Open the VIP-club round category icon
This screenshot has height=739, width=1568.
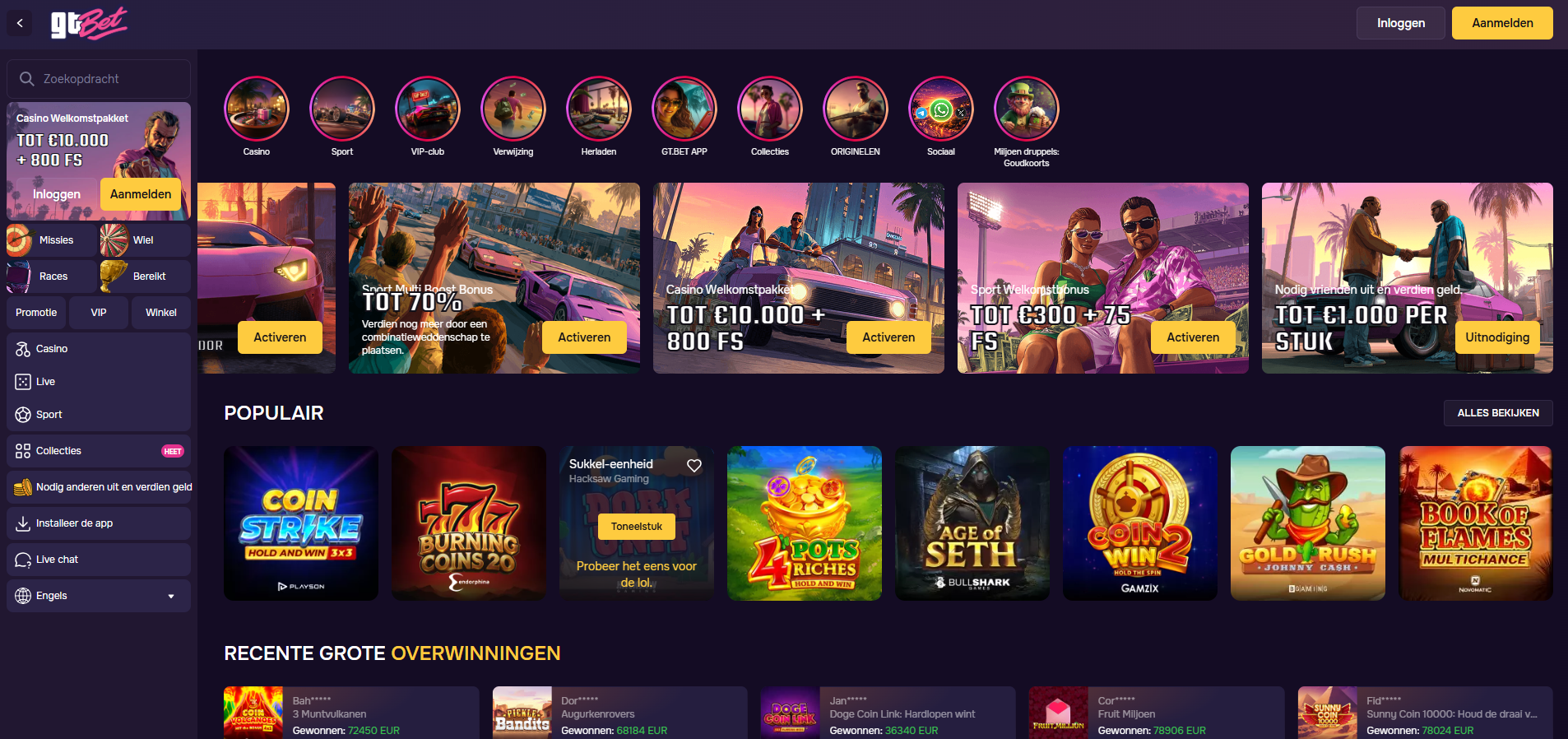point(428,109)
